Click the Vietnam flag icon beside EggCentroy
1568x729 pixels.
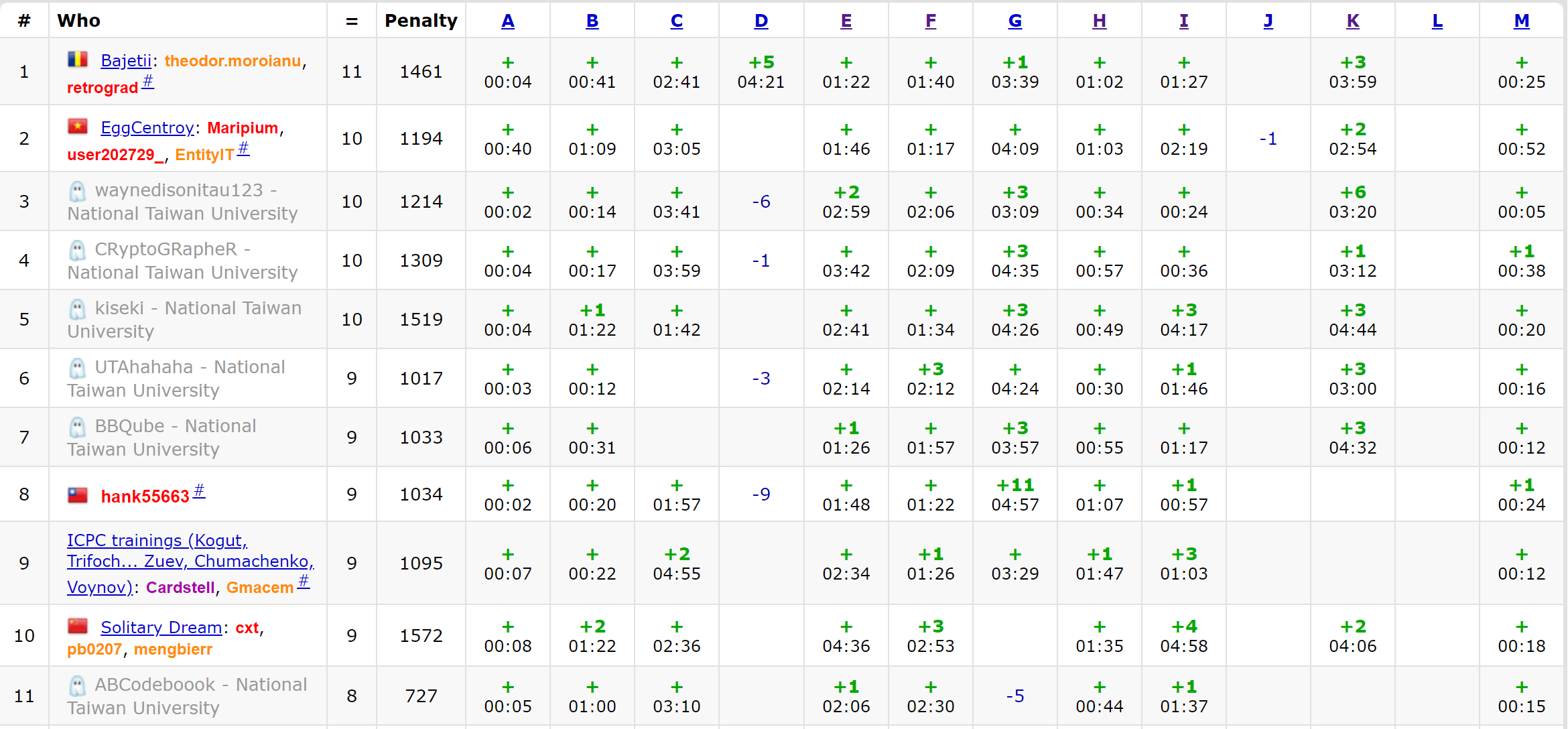pos(78,126)
